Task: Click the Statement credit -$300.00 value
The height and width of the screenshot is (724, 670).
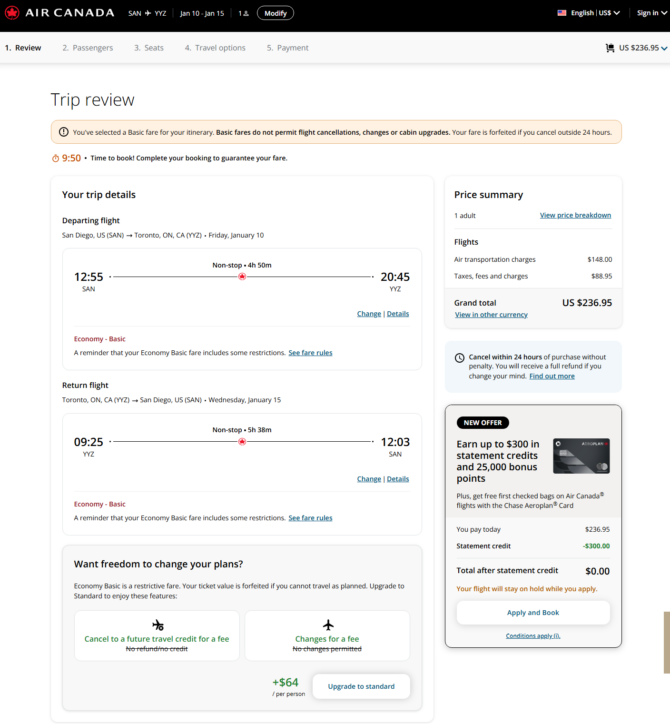Action: 596,546
